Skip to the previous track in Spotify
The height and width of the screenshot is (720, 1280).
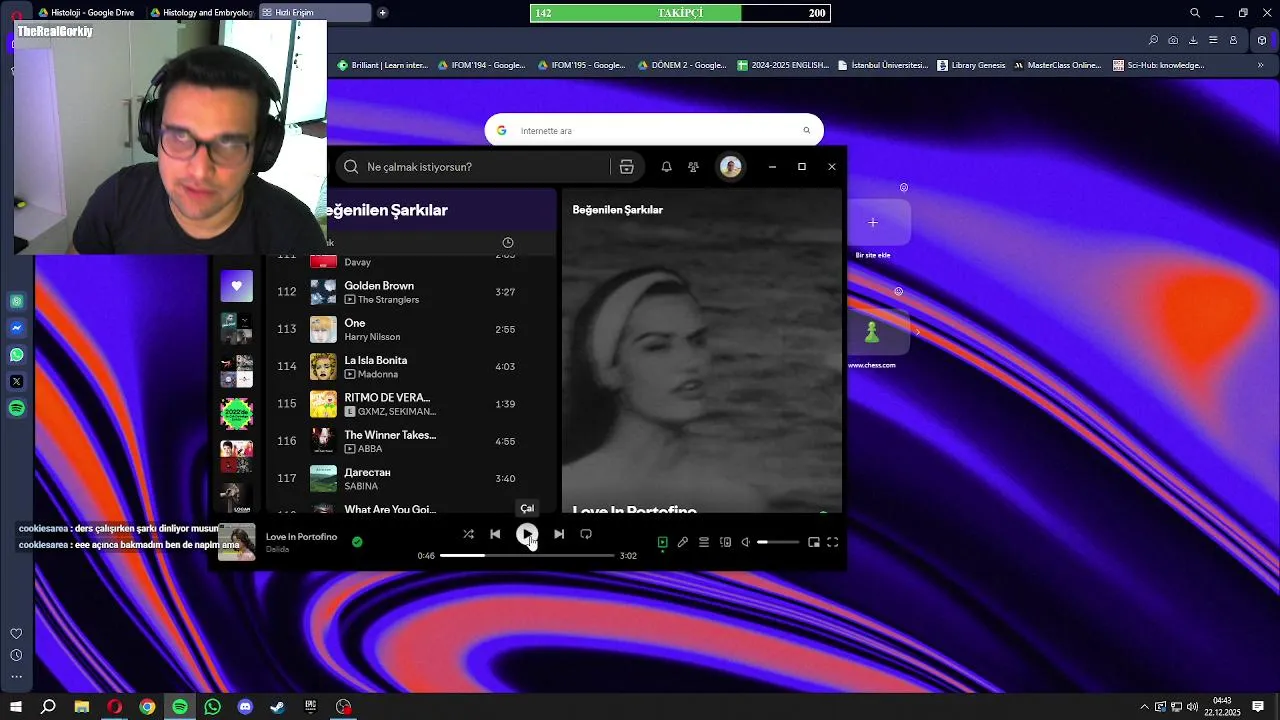coord(495,534)
